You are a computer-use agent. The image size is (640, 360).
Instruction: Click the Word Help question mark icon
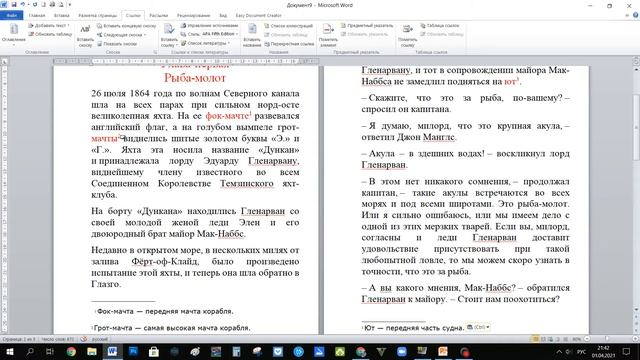tap(636, 15)
